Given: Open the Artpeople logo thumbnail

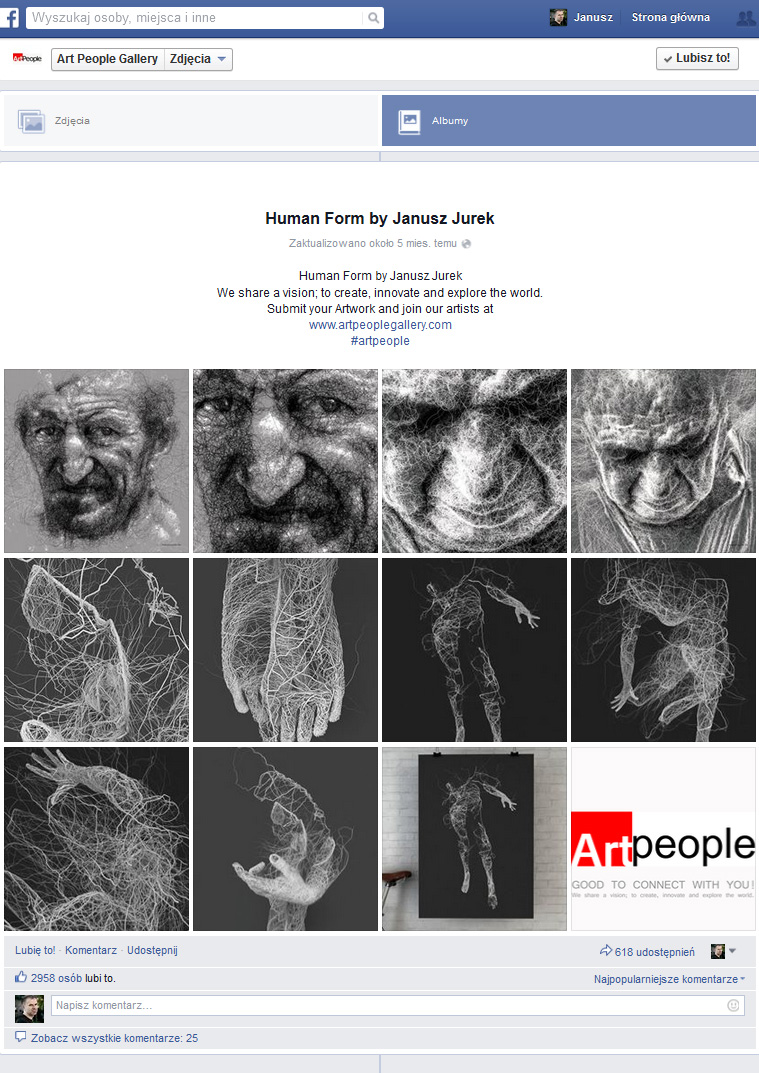Looking at the screenshot, I should coord(663,839).
